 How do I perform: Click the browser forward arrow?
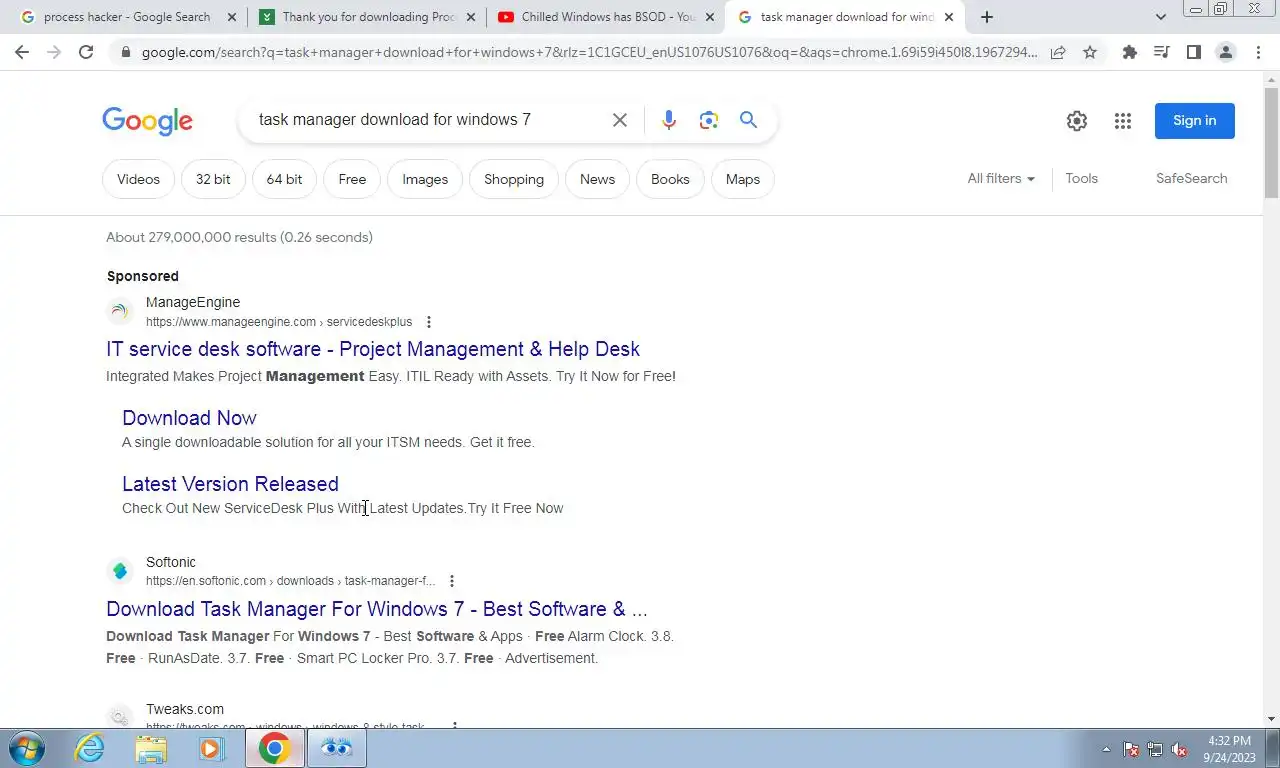coord(54,52)
